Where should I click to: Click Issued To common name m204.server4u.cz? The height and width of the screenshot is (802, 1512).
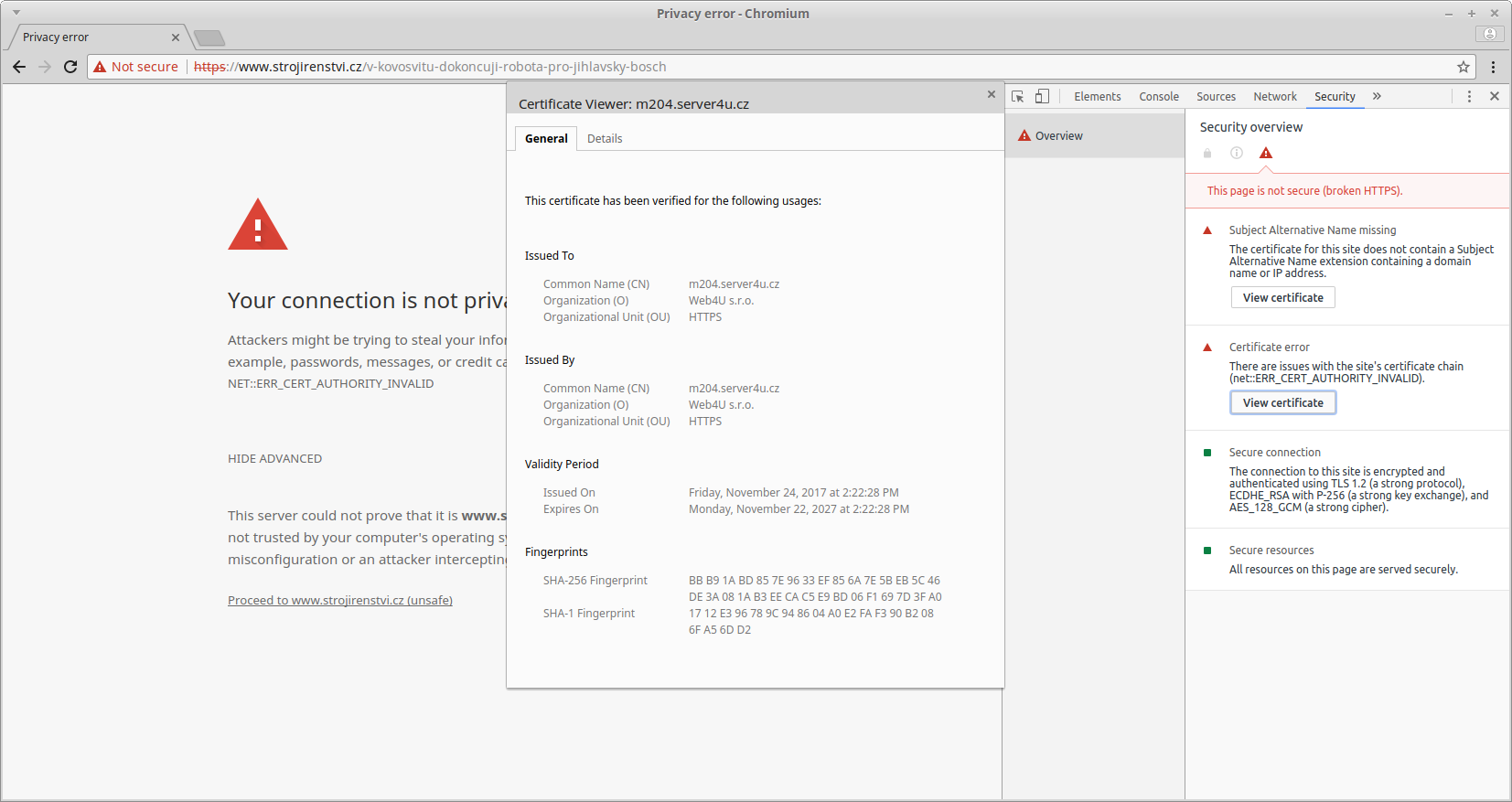(x=734, y=284)
